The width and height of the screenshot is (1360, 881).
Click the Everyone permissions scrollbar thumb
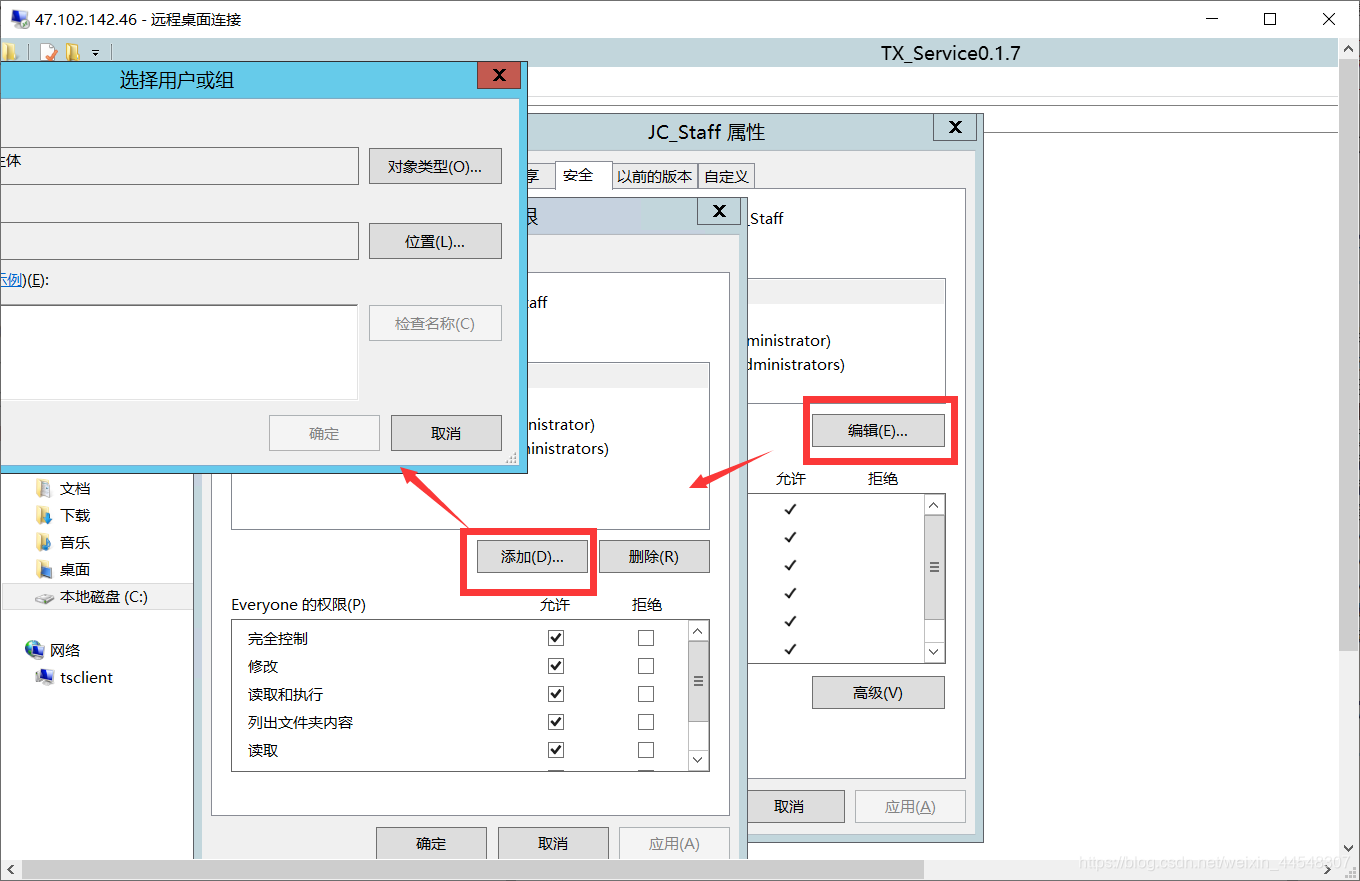coord(699,681)
